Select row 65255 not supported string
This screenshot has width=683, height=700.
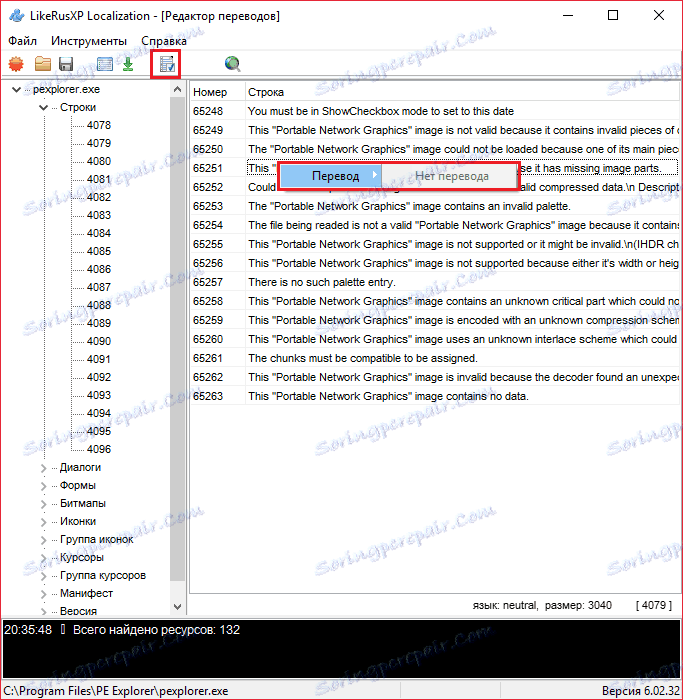pyautogui.click(x=435, y=244)
